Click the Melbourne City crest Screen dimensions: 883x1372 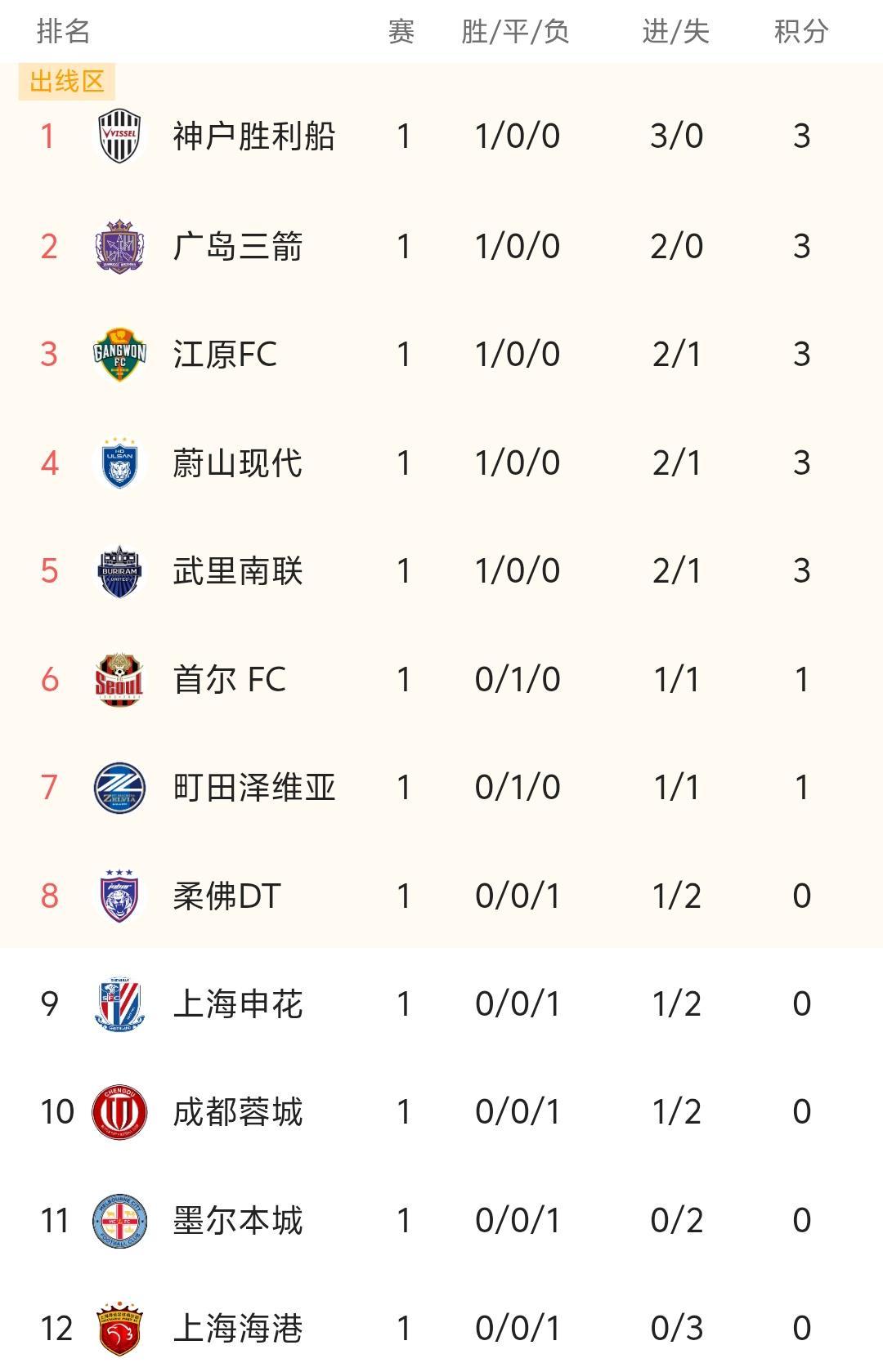(x=119, y=1221)
